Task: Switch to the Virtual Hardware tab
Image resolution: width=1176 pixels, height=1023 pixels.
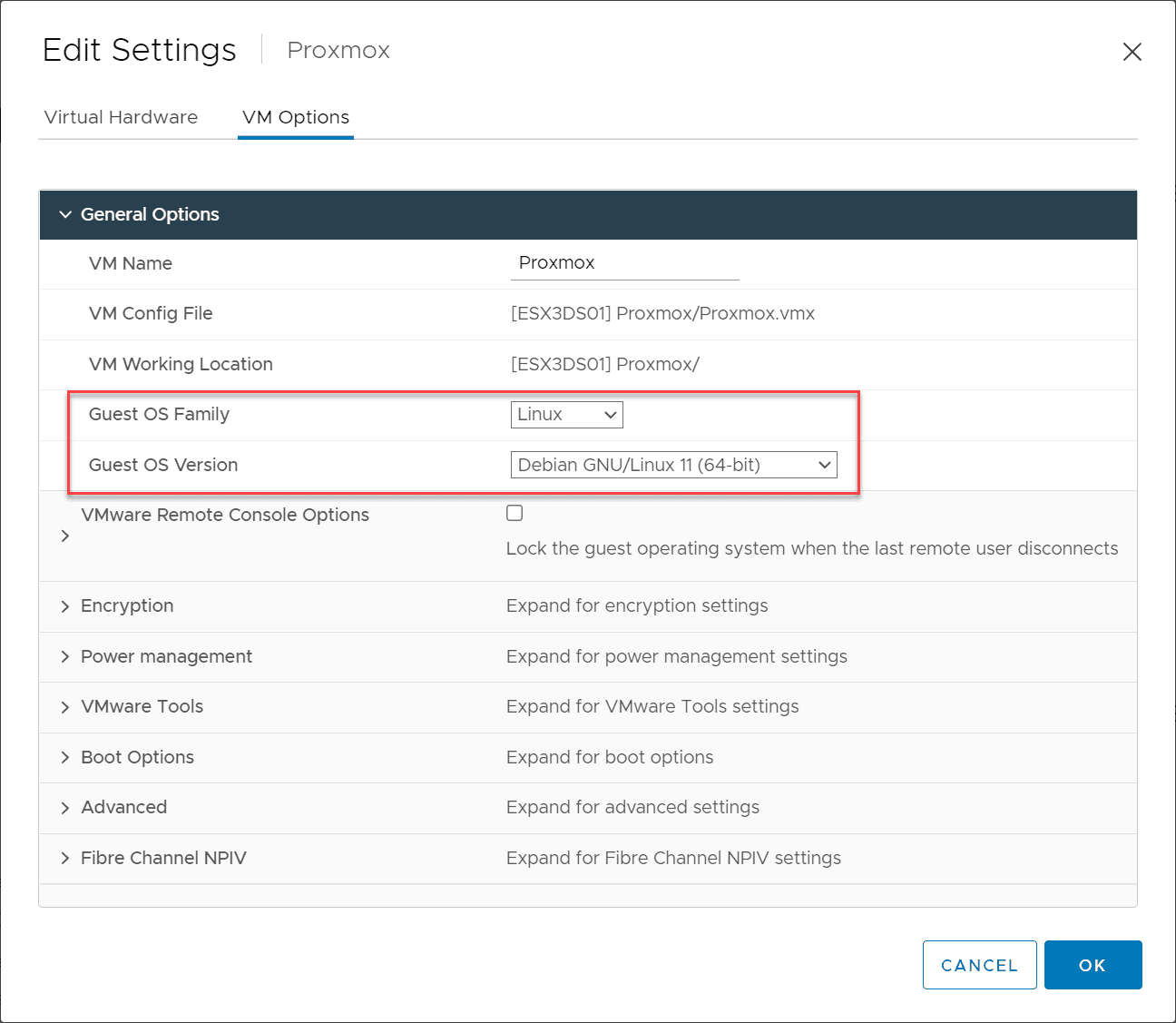Action: tap(121, 117)
